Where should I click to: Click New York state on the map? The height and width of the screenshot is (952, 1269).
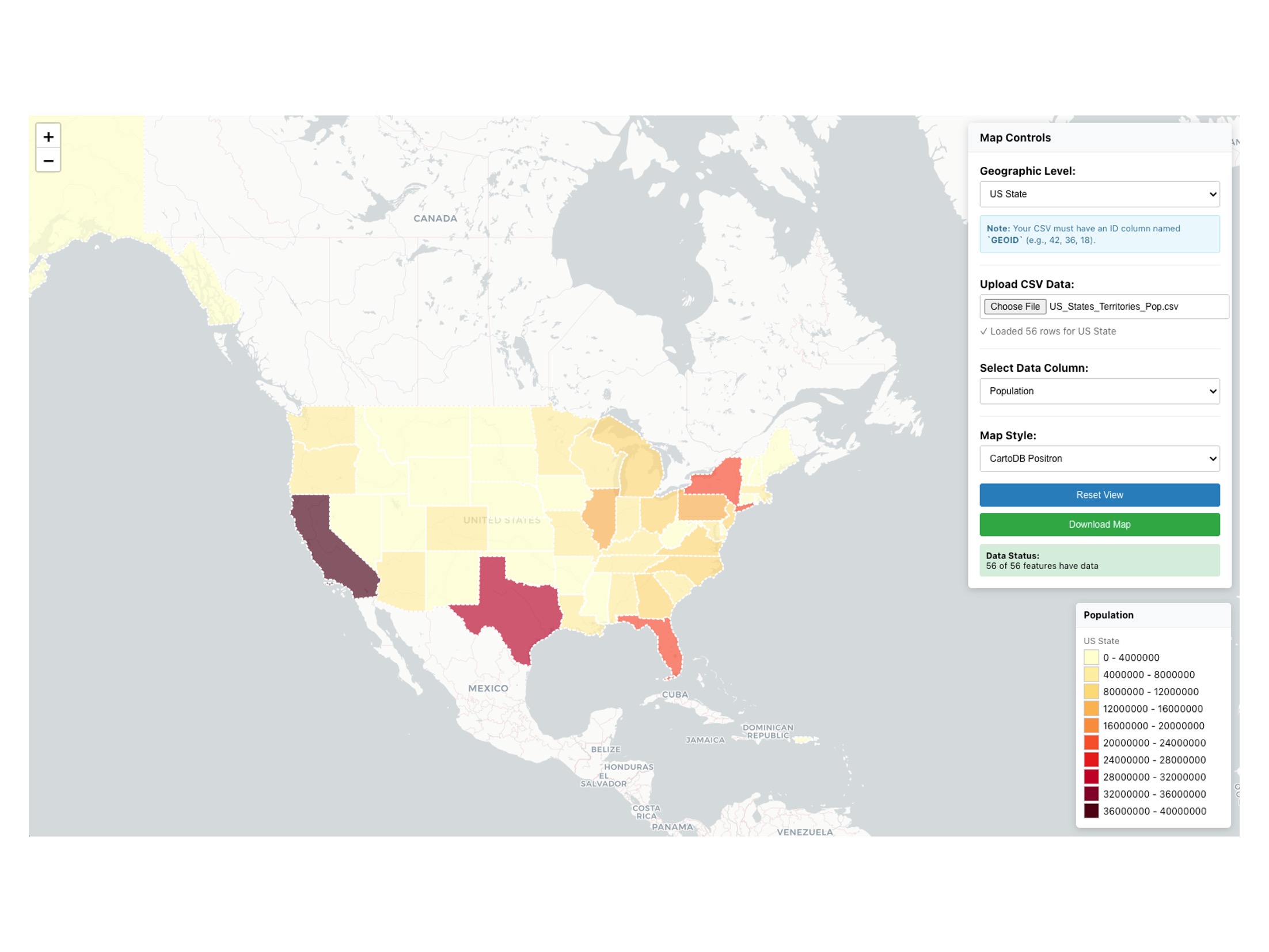717,479
